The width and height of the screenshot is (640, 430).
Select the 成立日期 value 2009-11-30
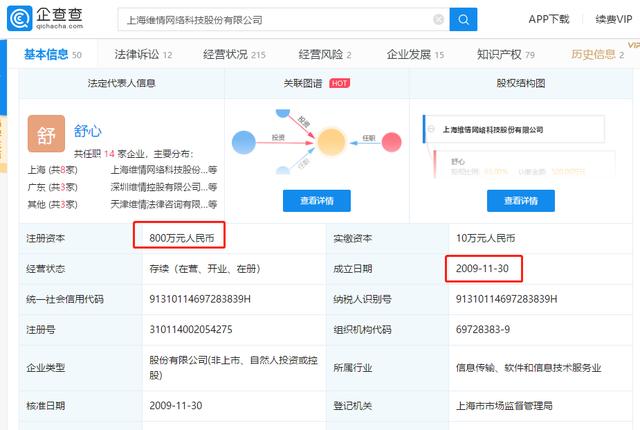tap(482, 268)
